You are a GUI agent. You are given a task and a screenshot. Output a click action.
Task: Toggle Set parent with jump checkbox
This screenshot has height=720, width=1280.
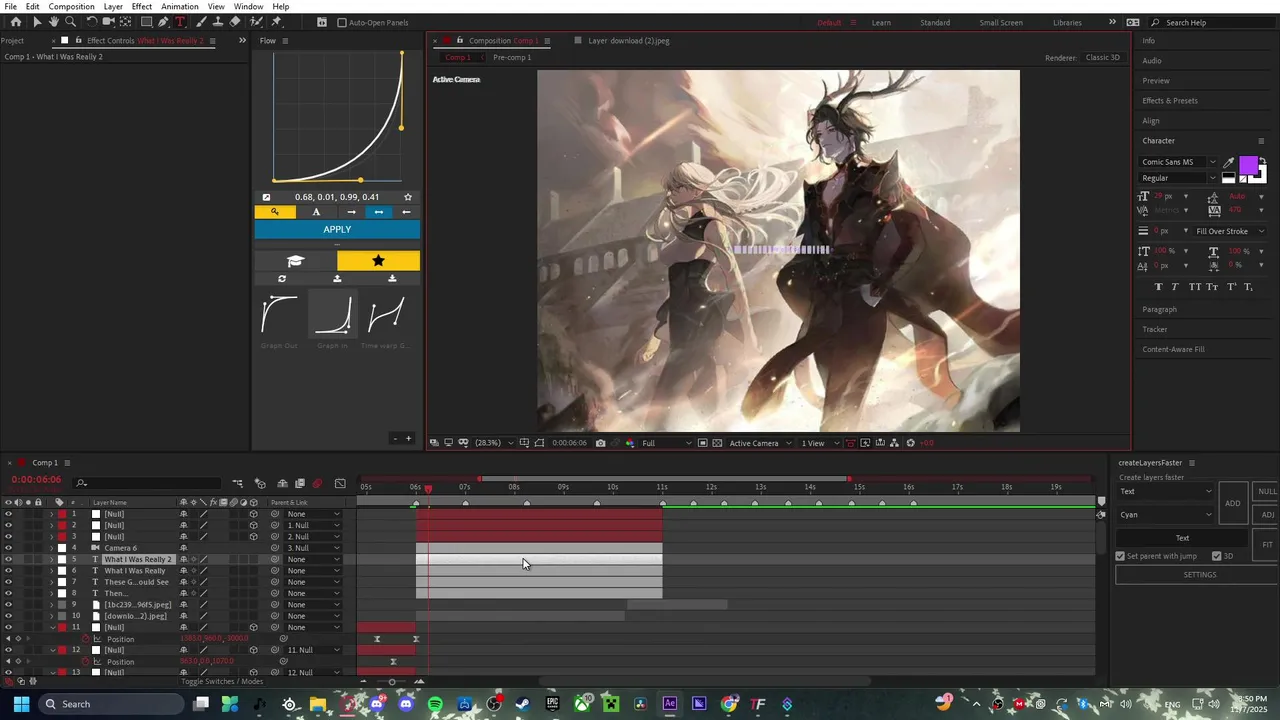coord(1120,556)
